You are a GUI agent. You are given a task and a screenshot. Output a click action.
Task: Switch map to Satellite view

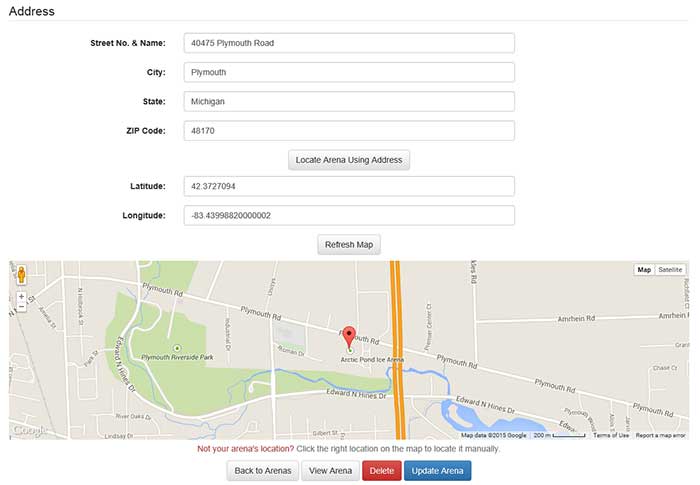671,270
